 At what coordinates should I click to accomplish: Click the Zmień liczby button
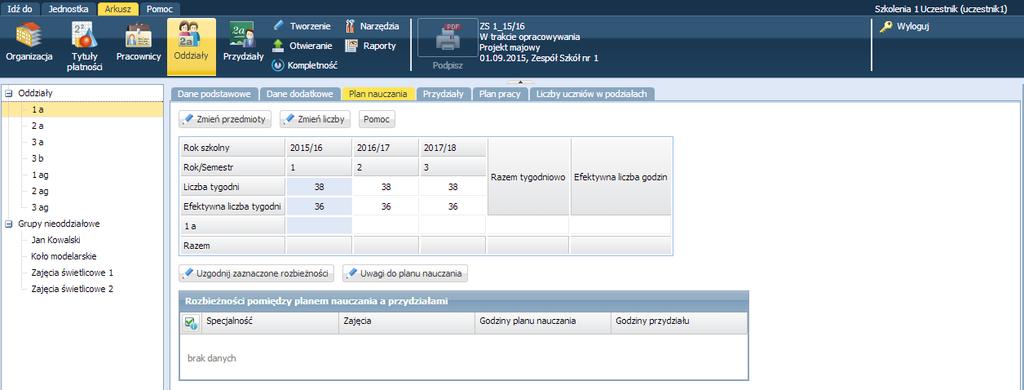tap(316, 120)
